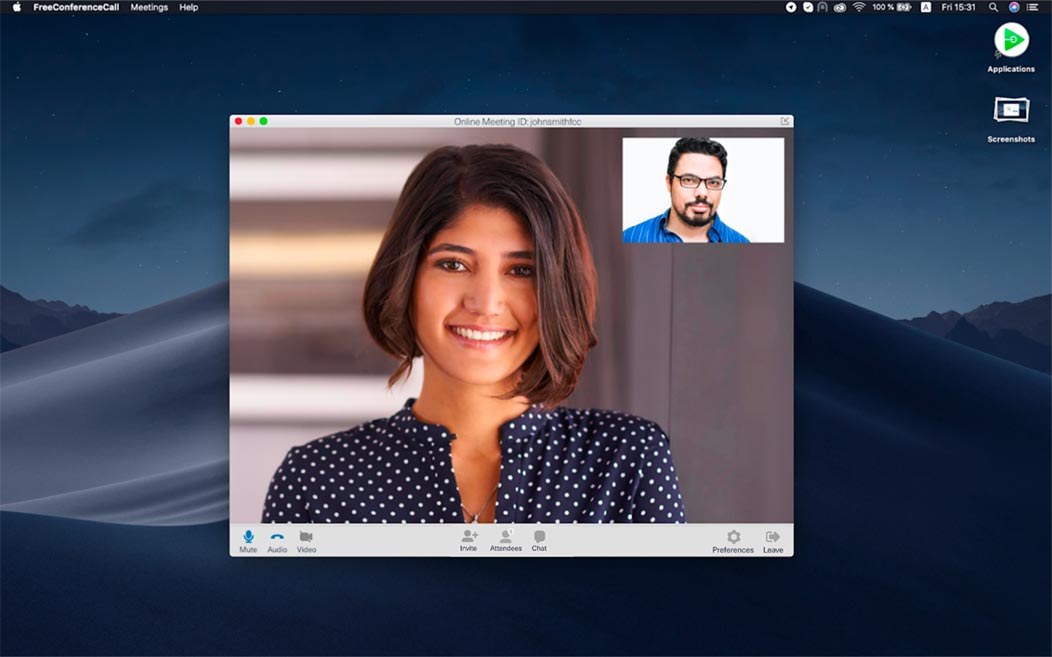
Task: Open the FreeConferenceCall app menu
Action: point(76,7)
